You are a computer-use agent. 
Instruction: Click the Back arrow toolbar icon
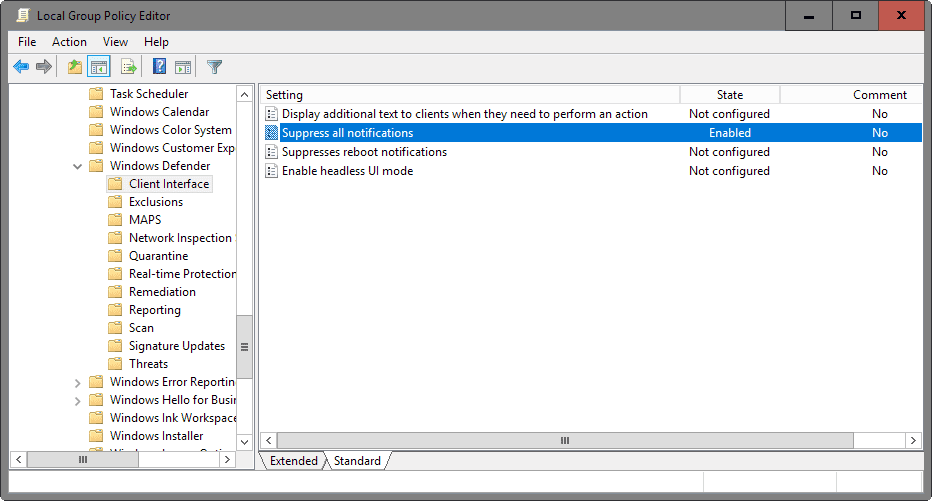click(x=21, y=67)
